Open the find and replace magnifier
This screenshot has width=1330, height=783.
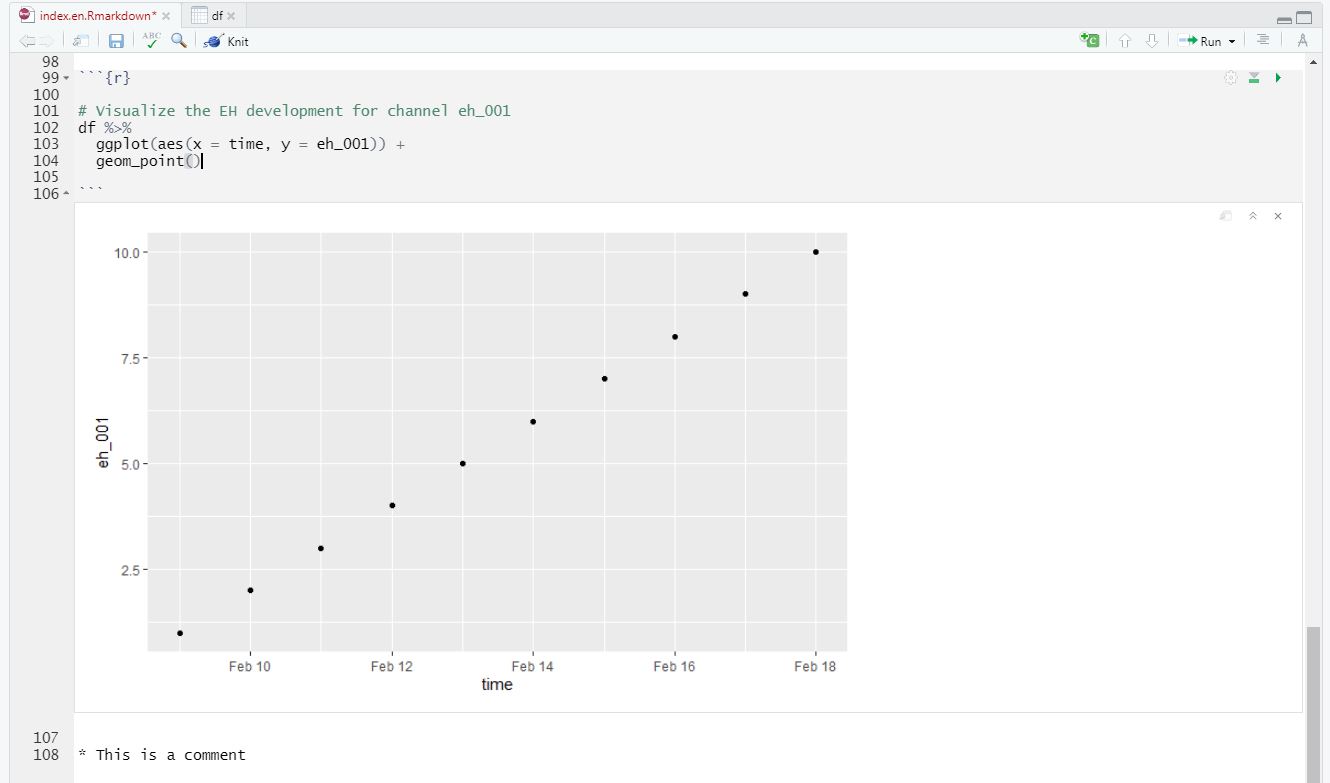click(x=178, y=40)
